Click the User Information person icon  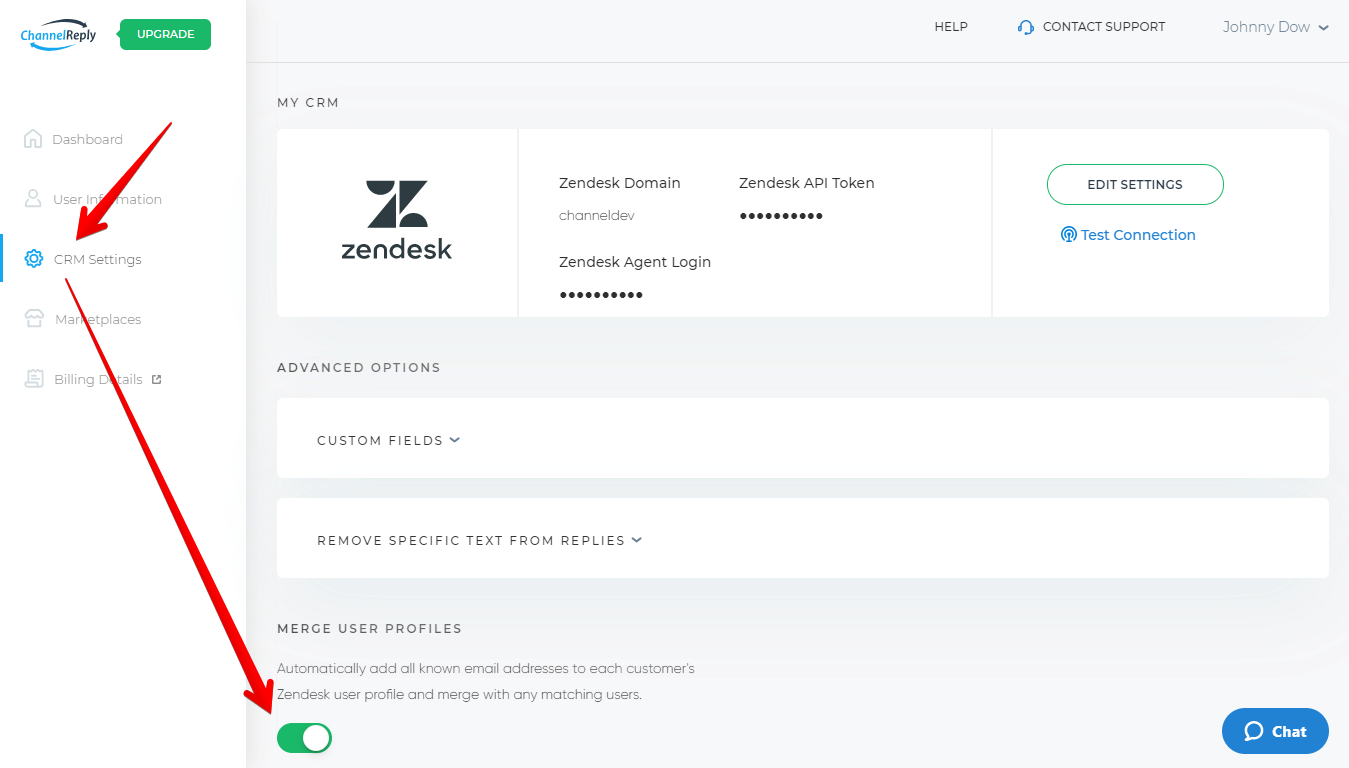tap(33, 199)
